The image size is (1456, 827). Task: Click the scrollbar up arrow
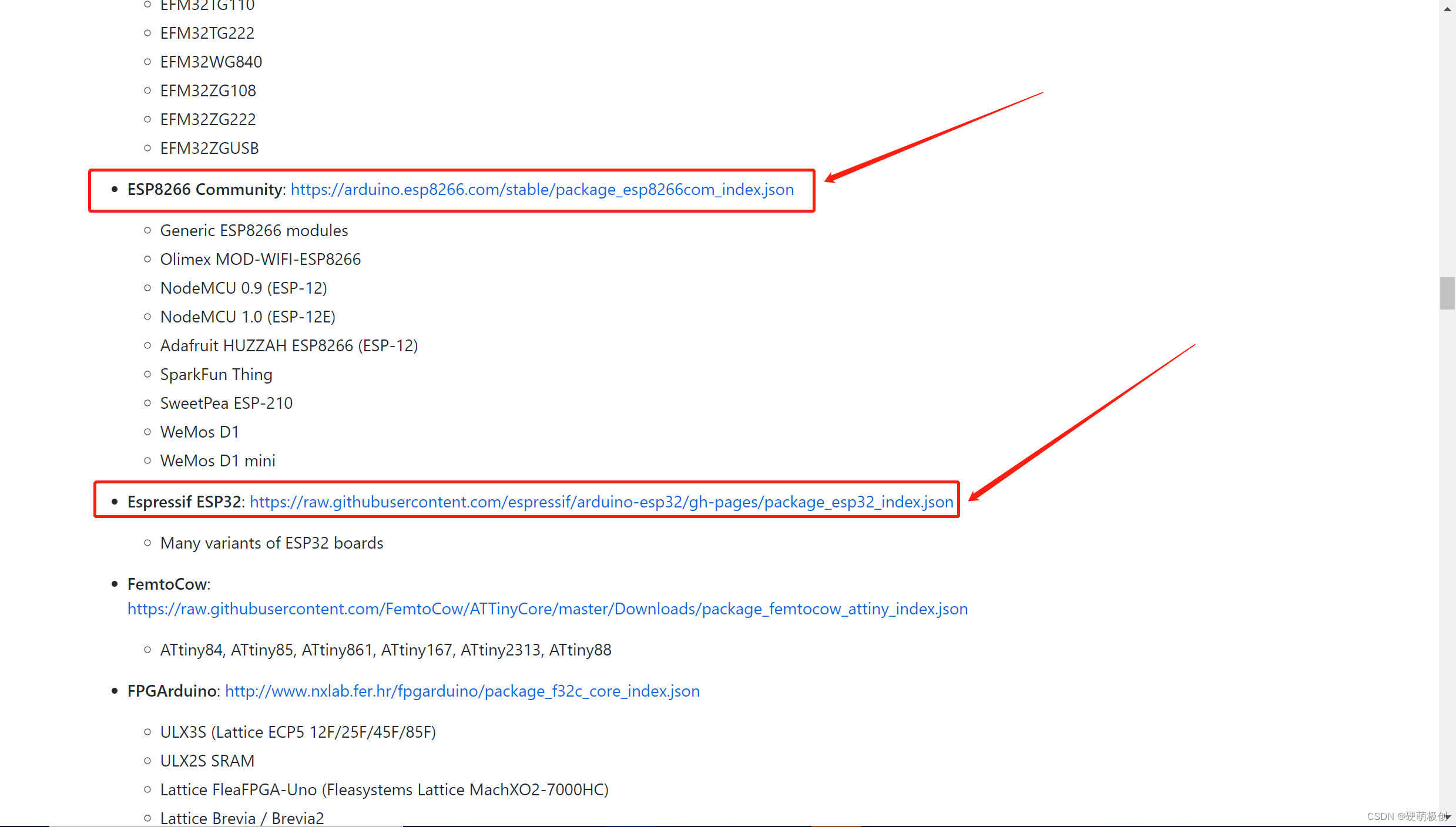coord(1447,9)
